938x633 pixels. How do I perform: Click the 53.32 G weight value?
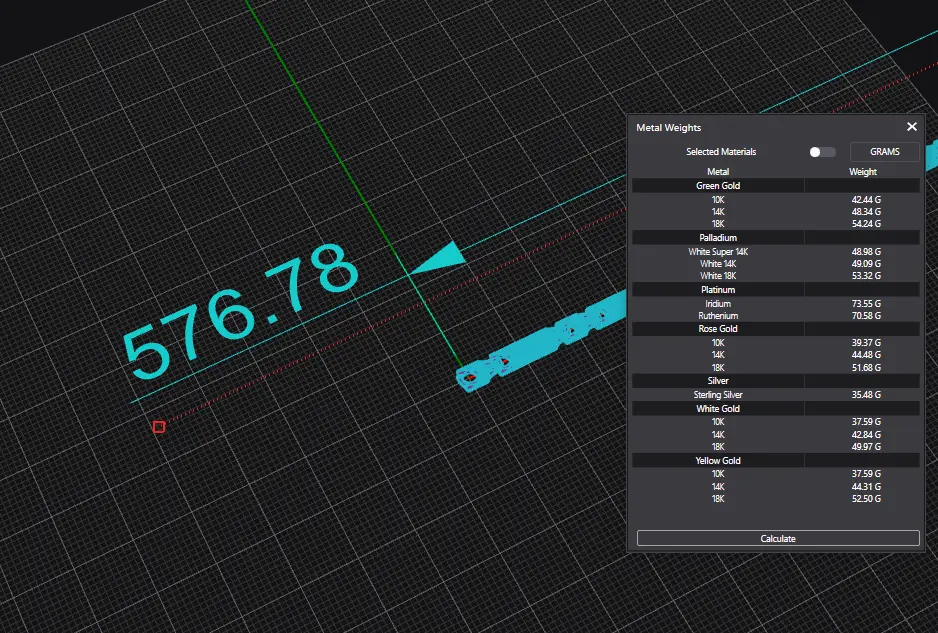click(866, 276)
